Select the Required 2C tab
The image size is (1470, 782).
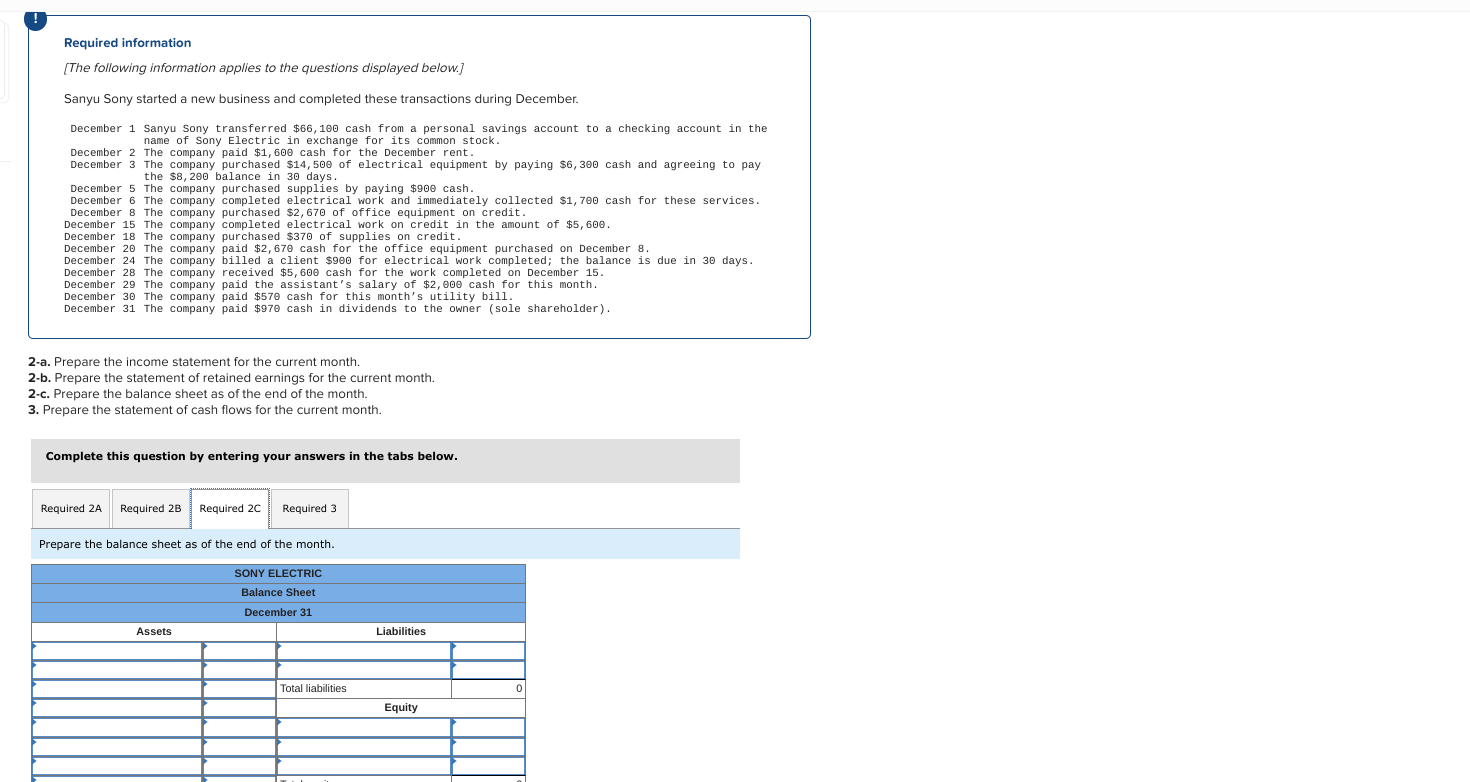(x=230, y=509)
